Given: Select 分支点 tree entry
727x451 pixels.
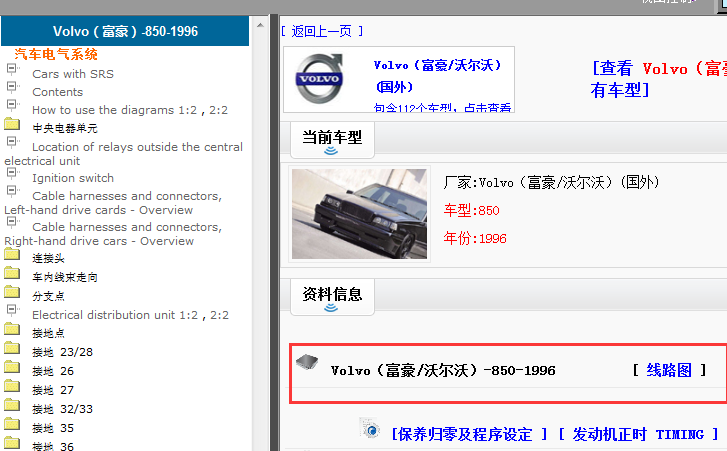Looking at the screenshot, I should [x=48, y=296].
